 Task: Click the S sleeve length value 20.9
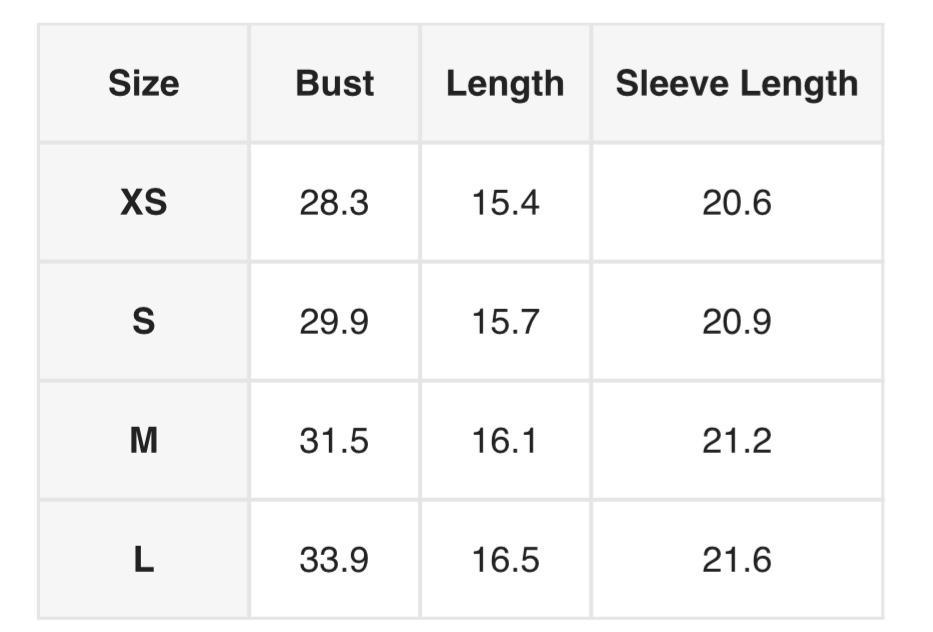(737, 322)
